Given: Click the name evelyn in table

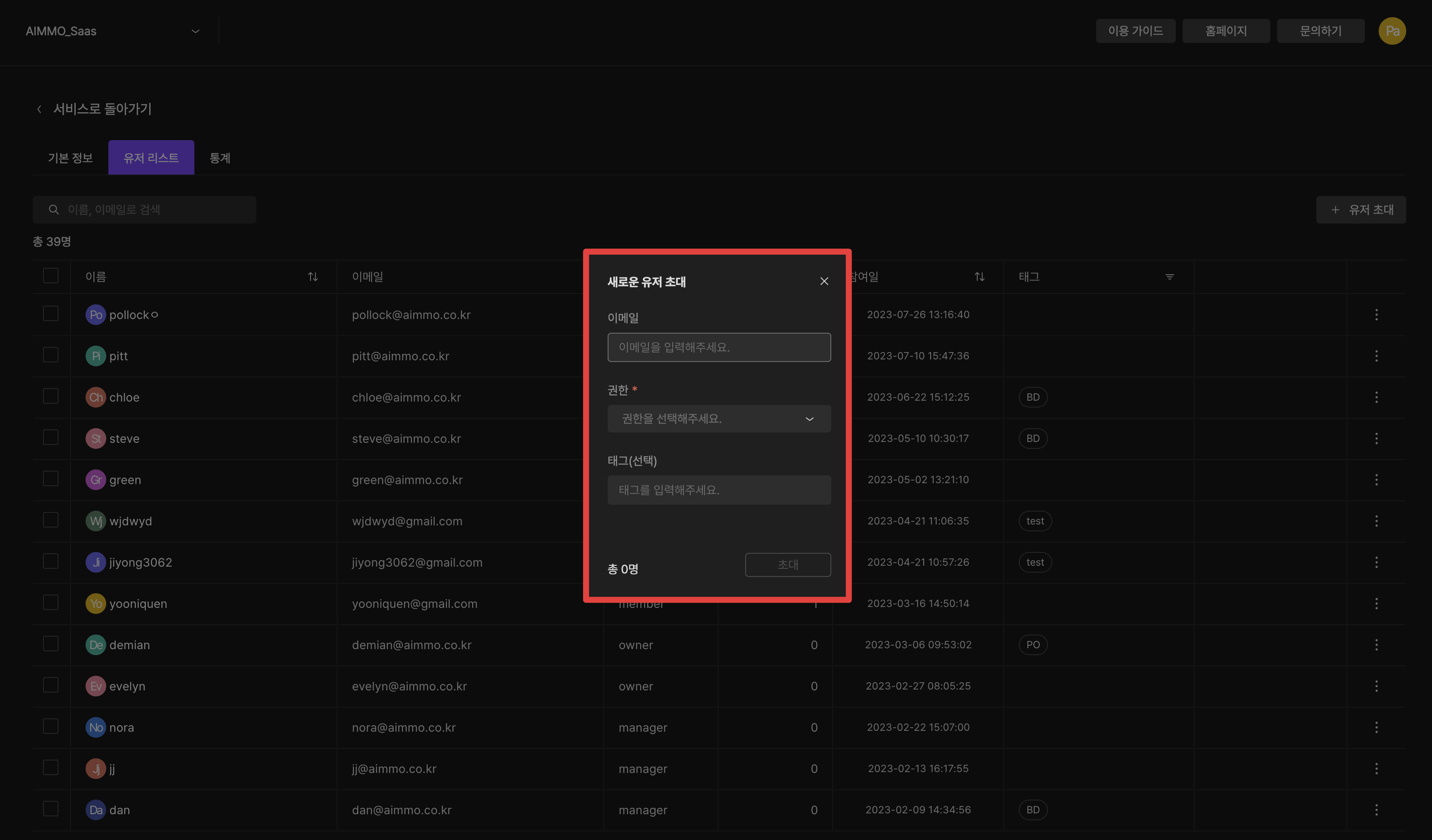Looking at the screenshot, I should (127, 686).
